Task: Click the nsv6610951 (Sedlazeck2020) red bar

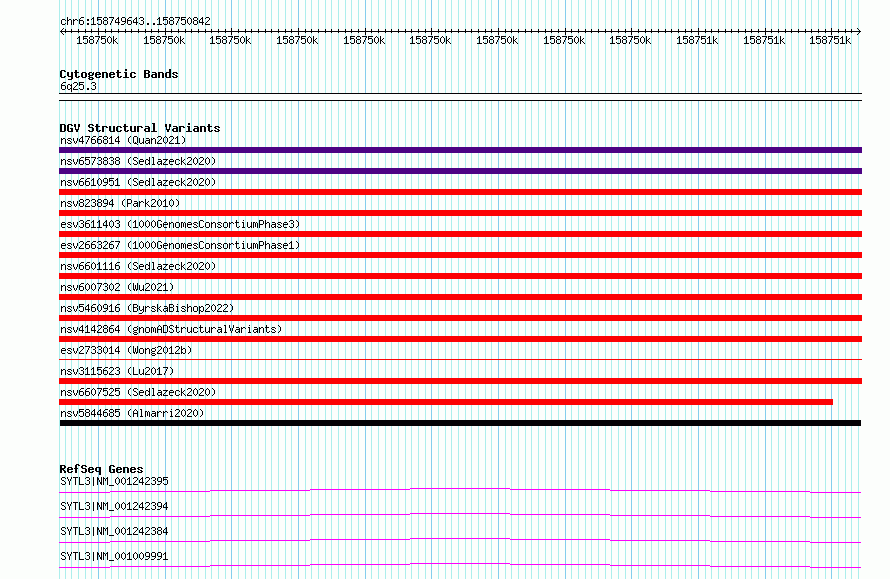Action: (x=460, y=192)
